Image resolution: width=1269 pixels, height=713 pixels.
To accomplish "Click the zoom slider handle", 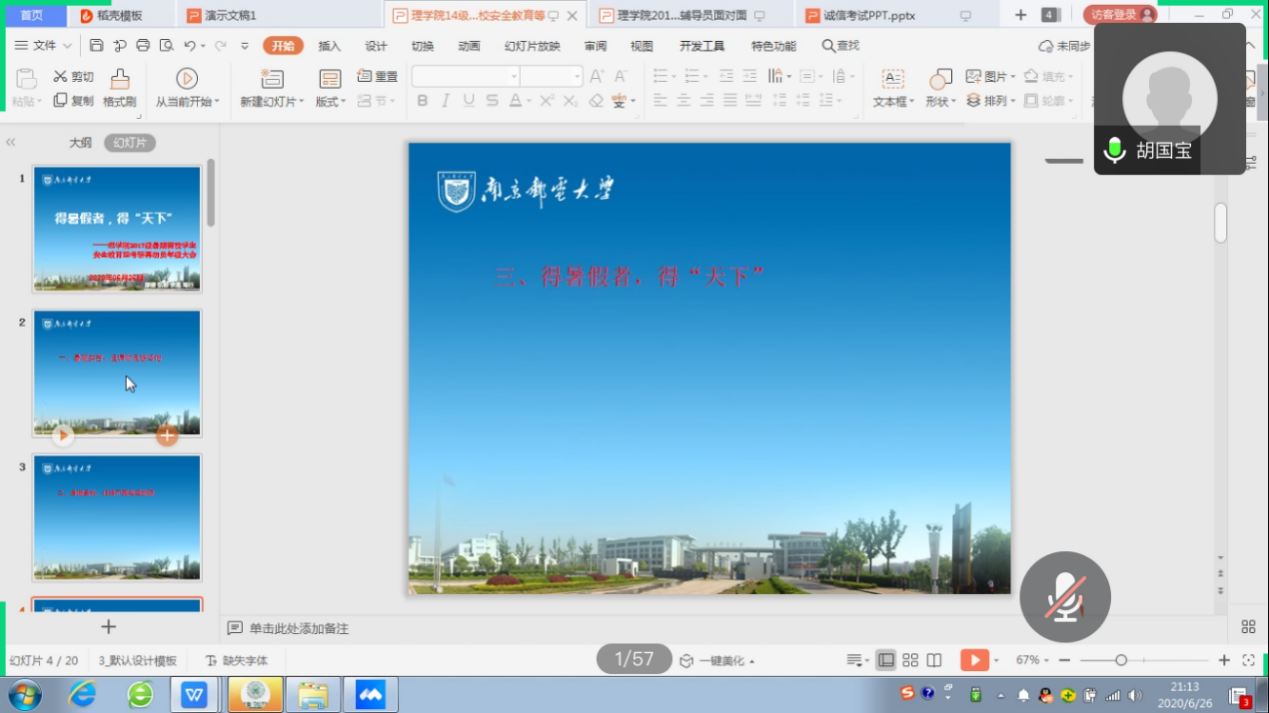I will (x=1121, y=660).
